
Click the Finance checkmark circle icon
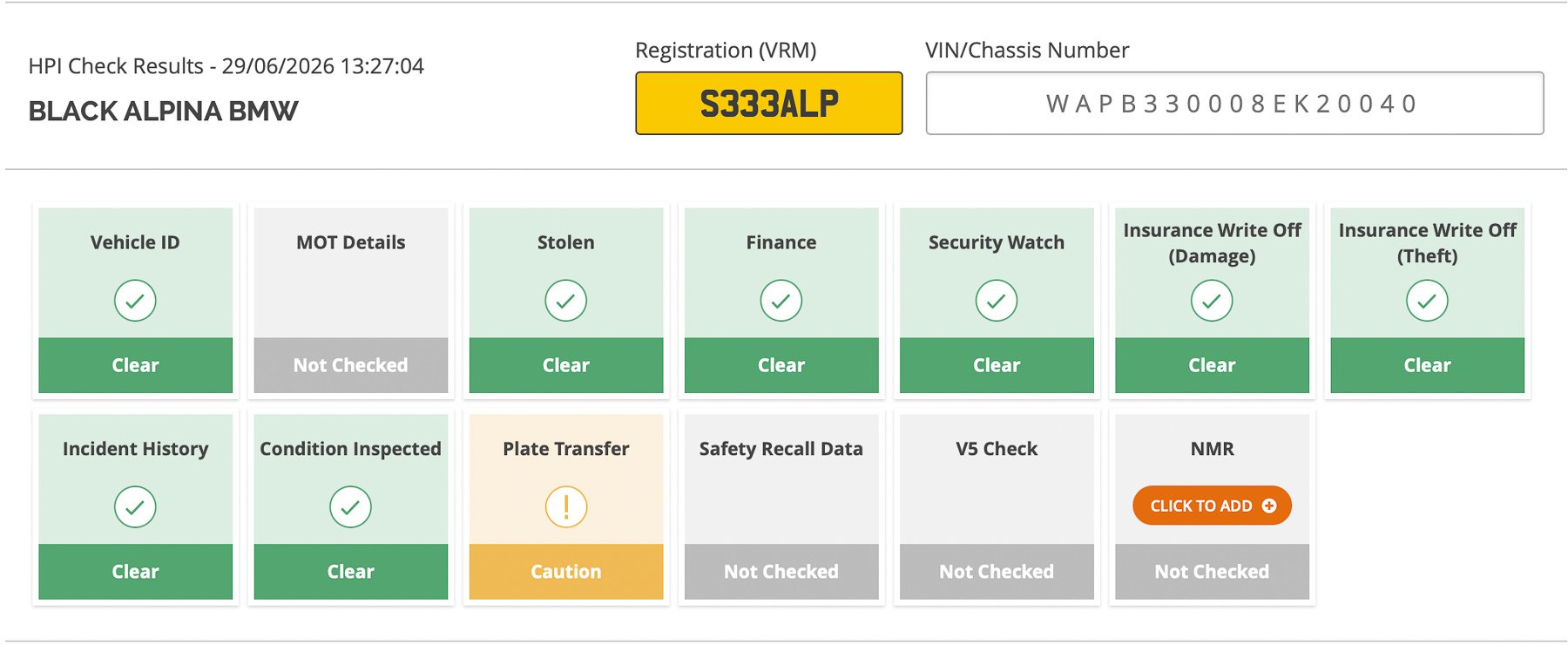[x=781, y=301]
